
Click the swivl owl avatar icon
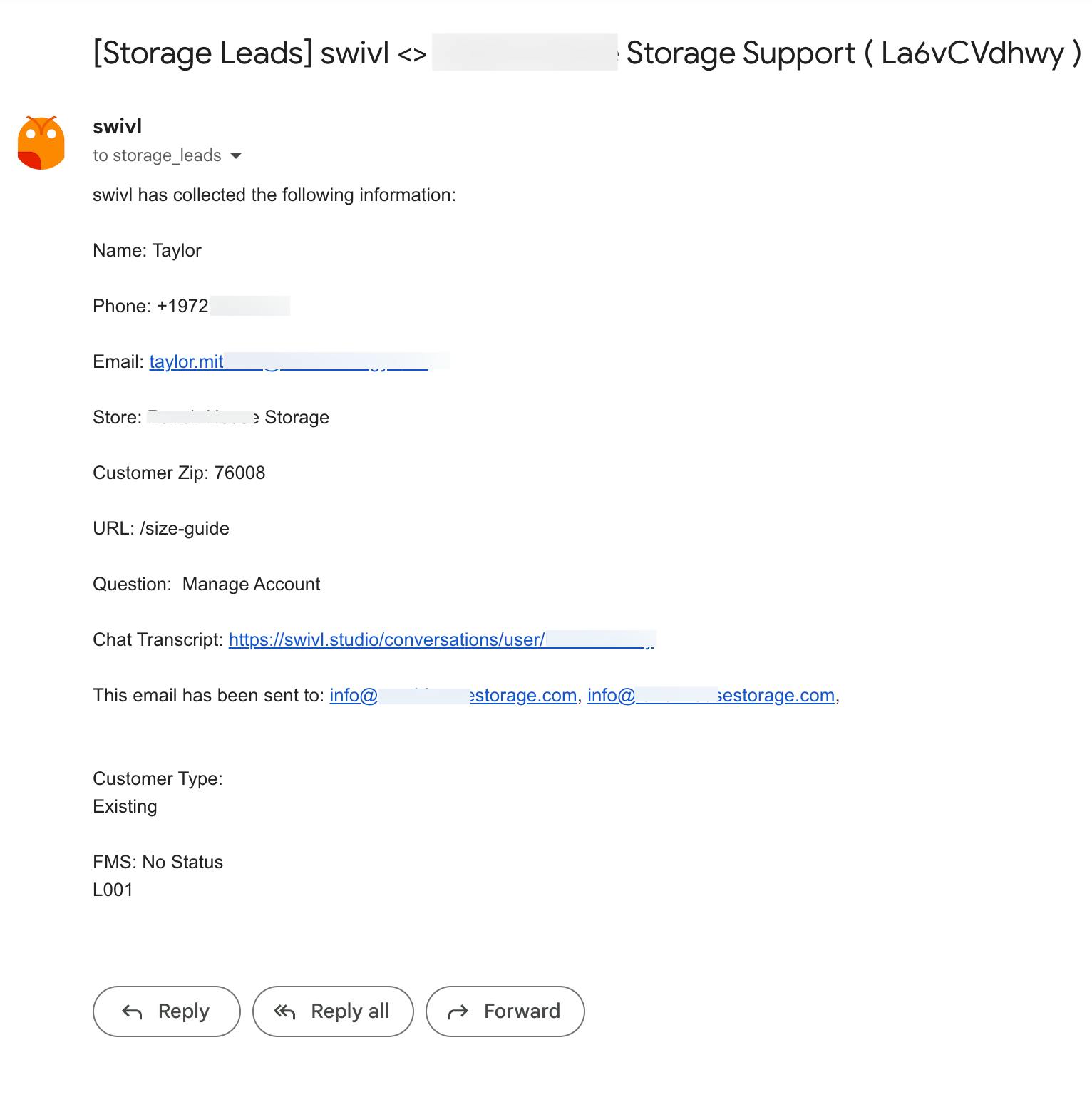[x=41, y=143]
